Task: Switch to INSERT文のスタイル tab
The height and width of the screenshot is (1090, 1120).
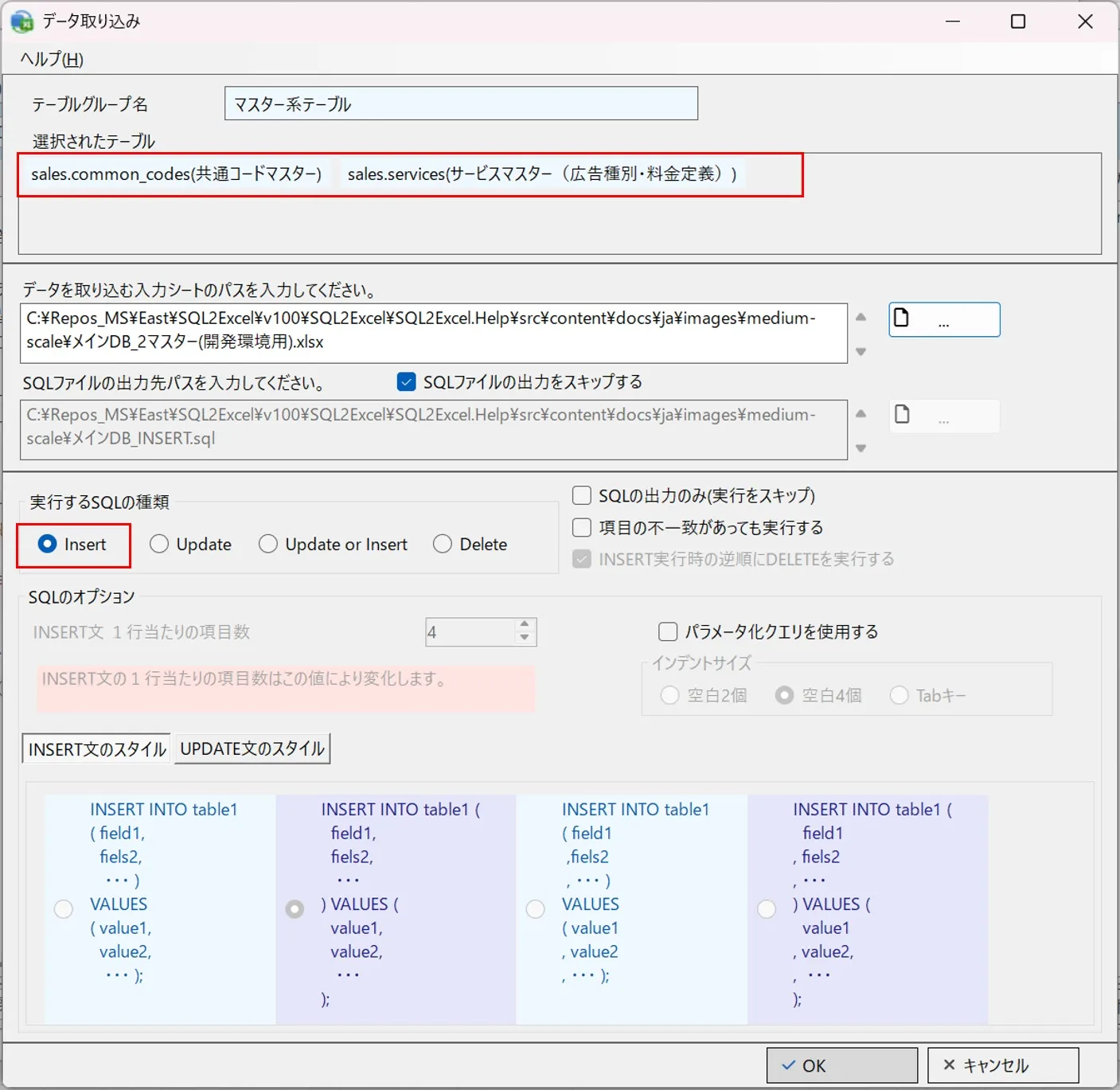Action: pos(96,749)
